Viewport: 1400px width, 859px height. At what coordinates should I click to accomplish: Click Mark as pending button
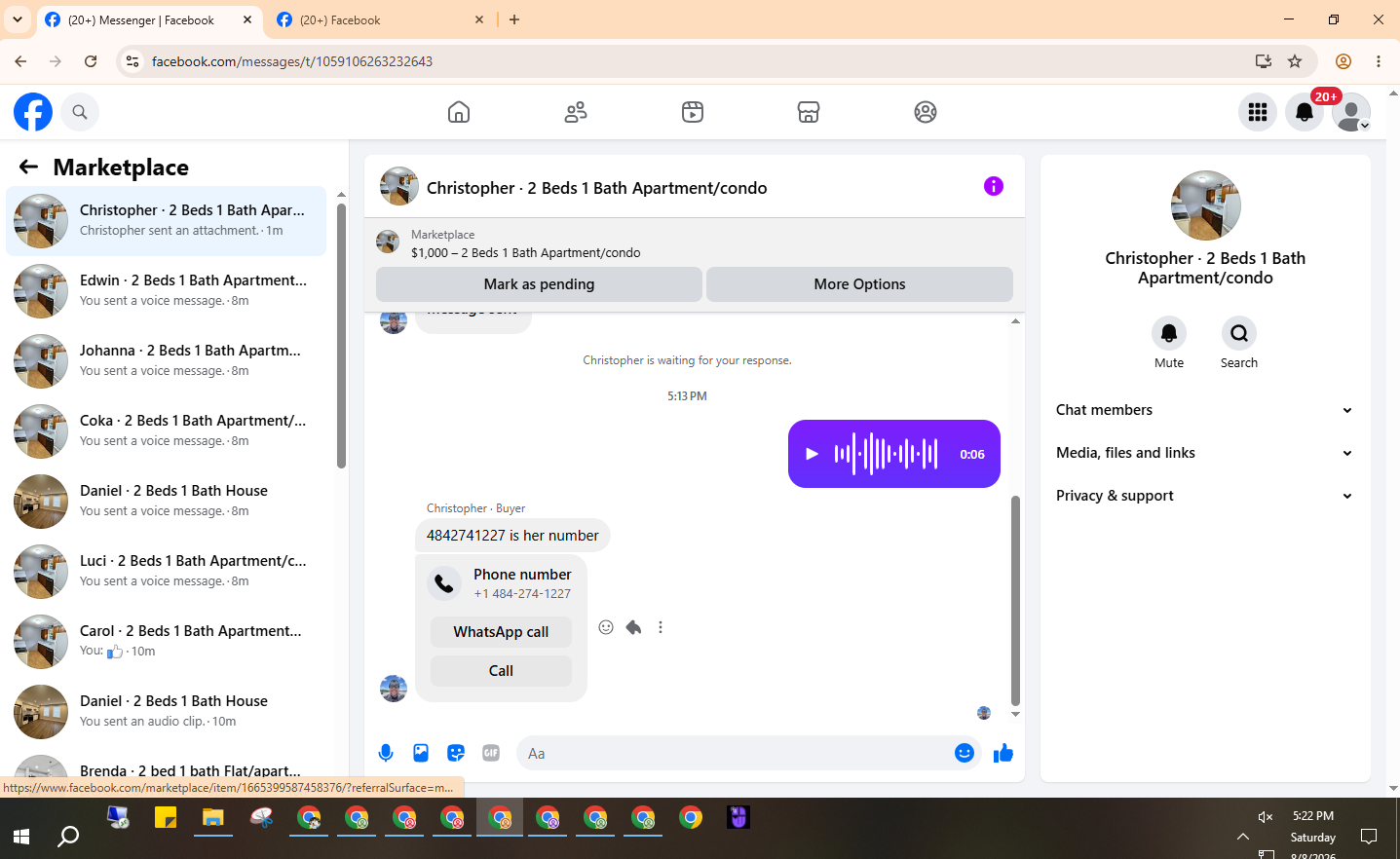539,284
